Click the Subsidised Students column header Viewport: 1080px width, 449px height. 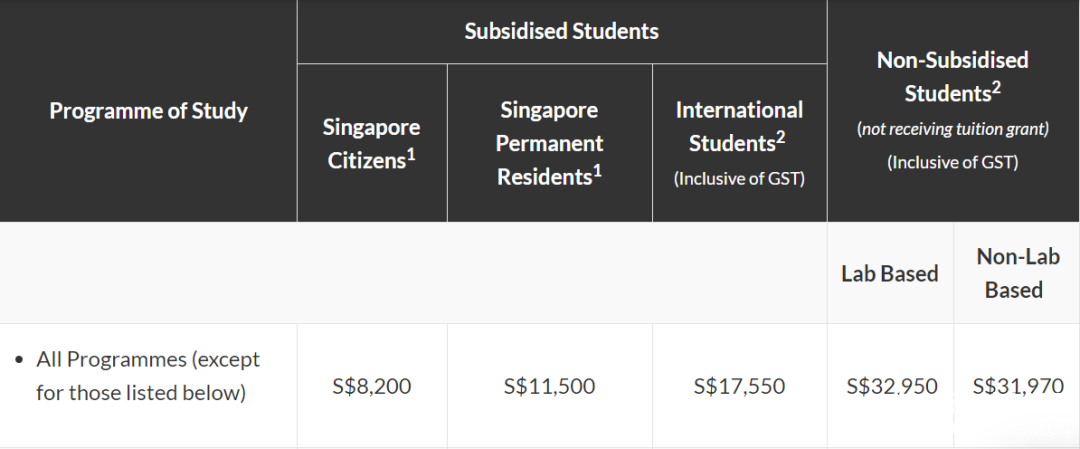[561, 31]
